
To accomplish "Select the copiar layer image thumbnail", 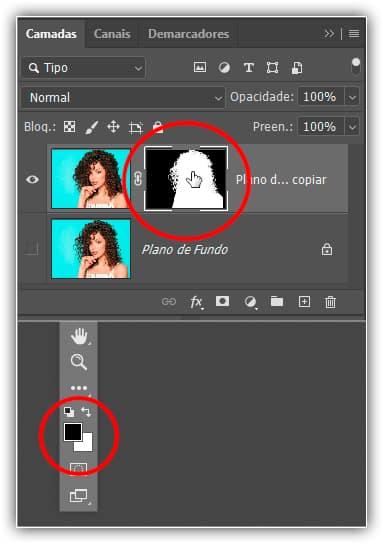I will point(91,179).
